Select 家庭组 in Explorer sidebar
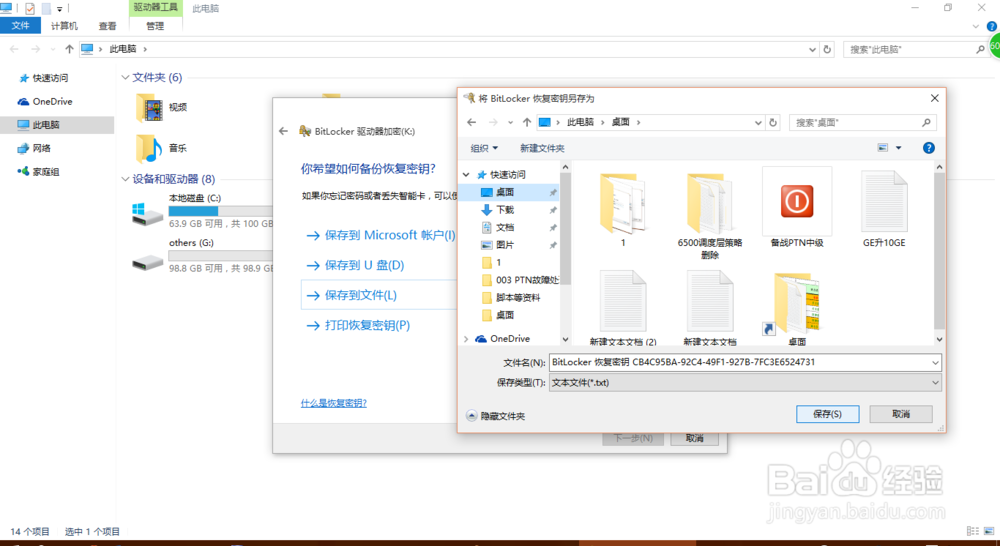Image resolution: width=1000 pixels, height=546 pixels. point(38,172)
